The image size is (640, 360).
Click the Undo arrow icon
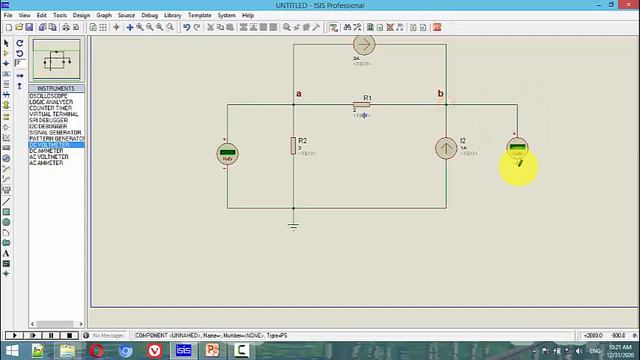(187, 27)
